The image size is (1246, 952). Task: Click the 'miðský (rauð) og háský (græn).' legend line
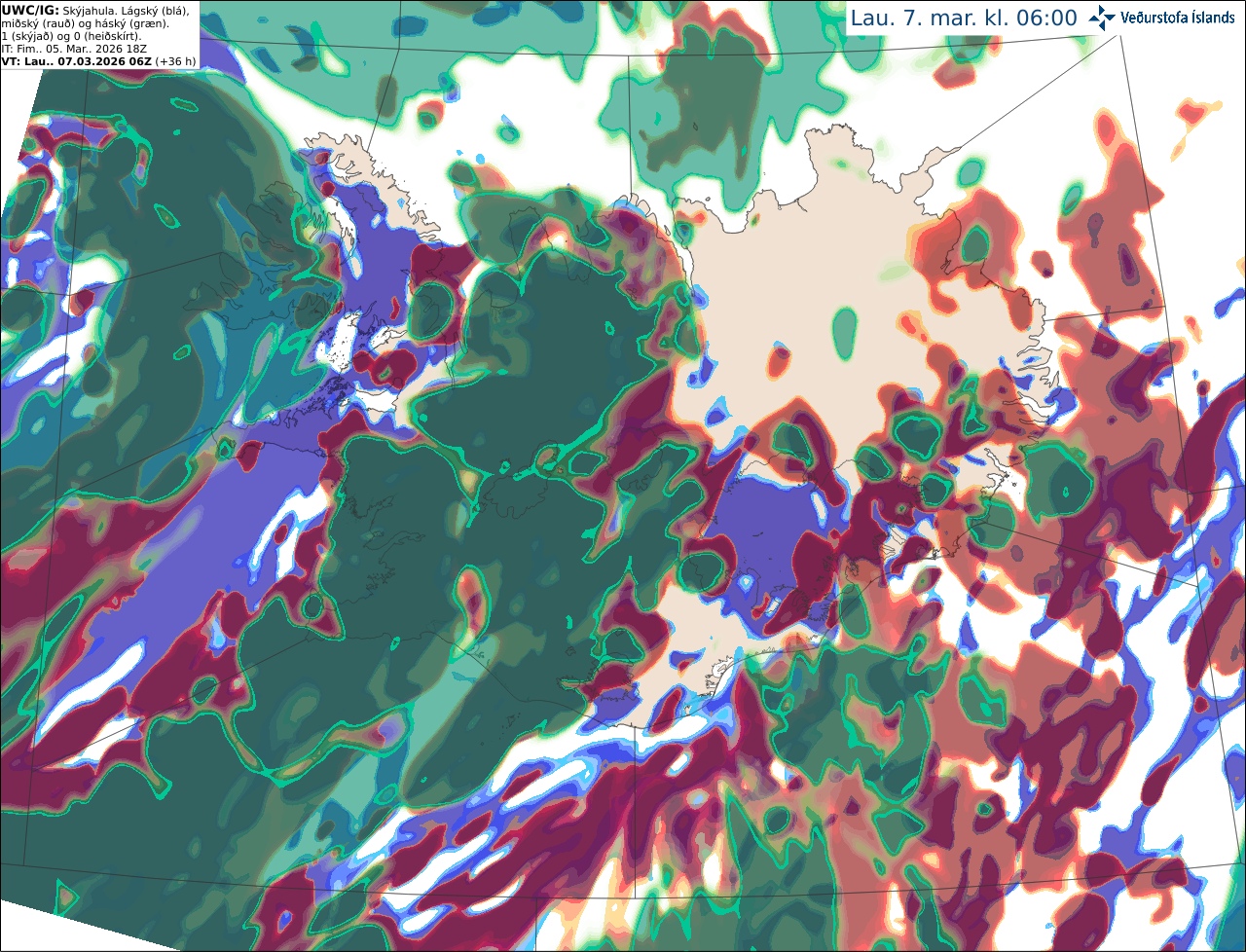(x=86, y=23)
